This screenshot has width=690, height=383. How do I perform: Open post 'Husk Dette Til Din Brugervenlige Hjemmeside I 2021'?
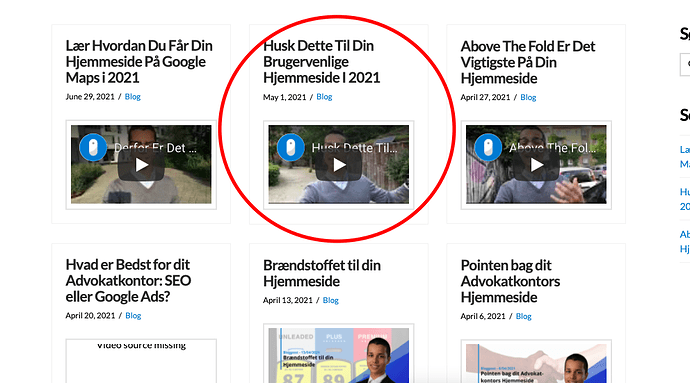coord(321,62)
